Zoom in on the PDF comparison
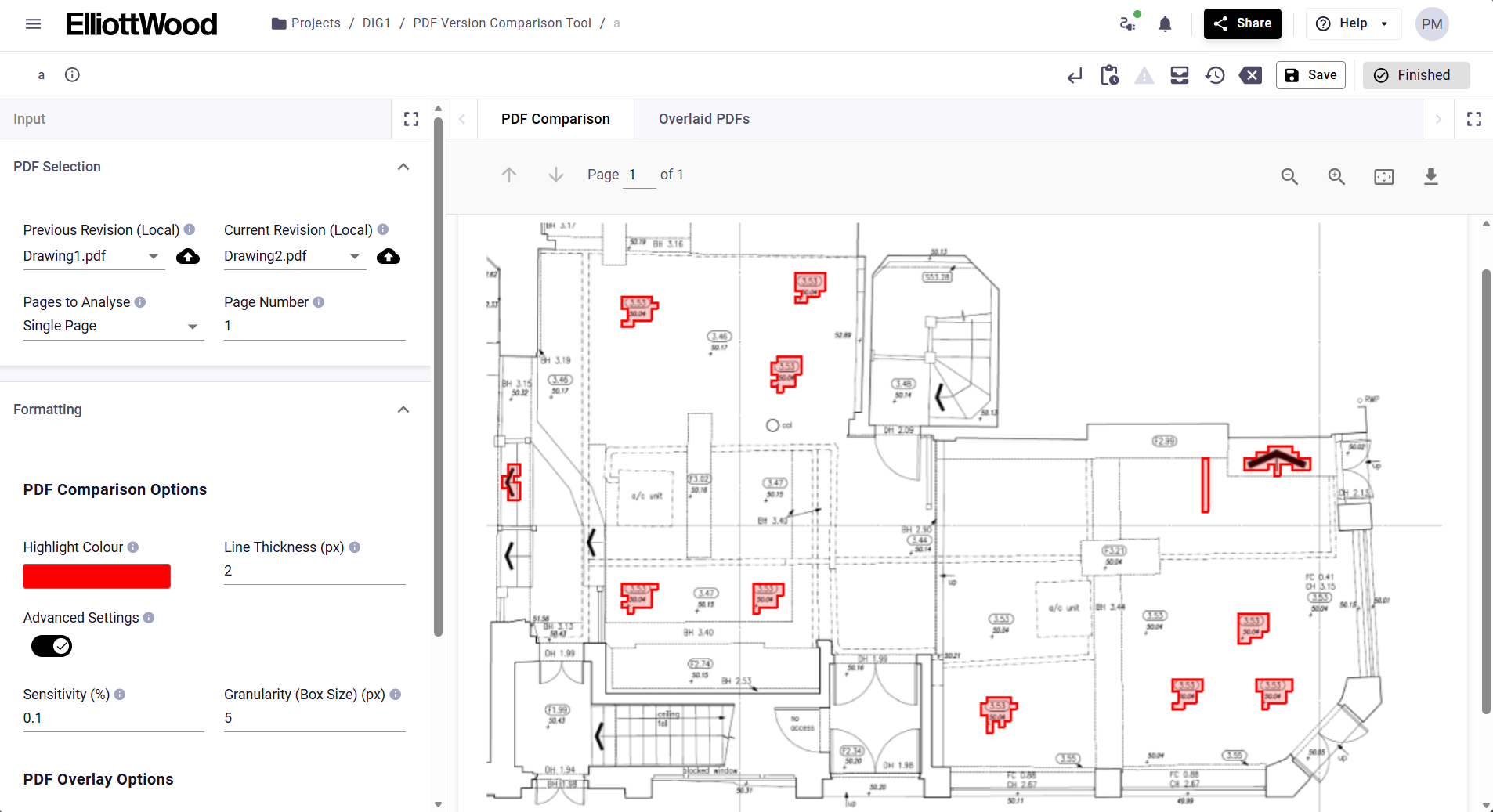Viewport: 1493px width, 812px height. (1336, 176)
